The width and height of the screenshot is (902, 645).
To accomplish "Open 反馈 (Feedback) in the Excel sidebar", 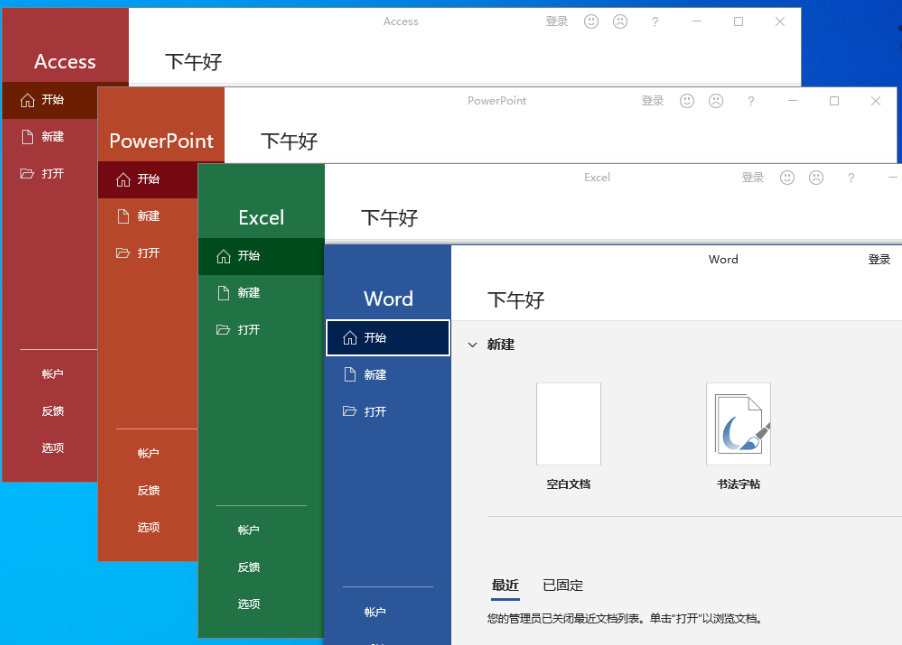I will tap(249, 567).
